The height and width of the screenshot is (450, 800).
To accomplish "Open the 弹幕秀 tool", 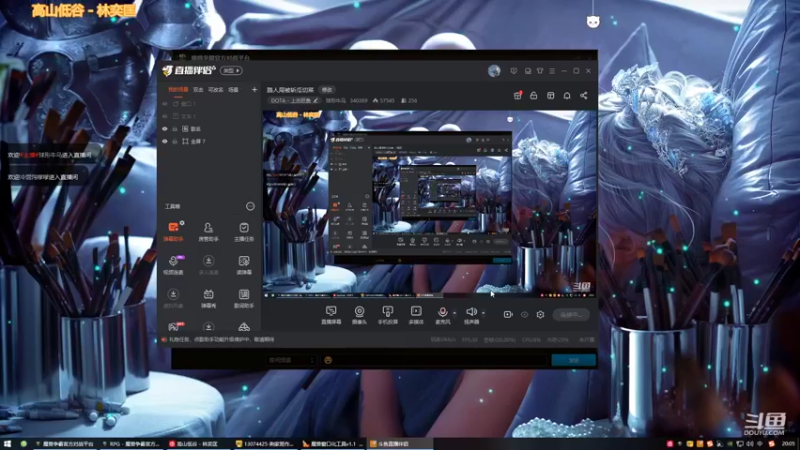I will (208, 298).
